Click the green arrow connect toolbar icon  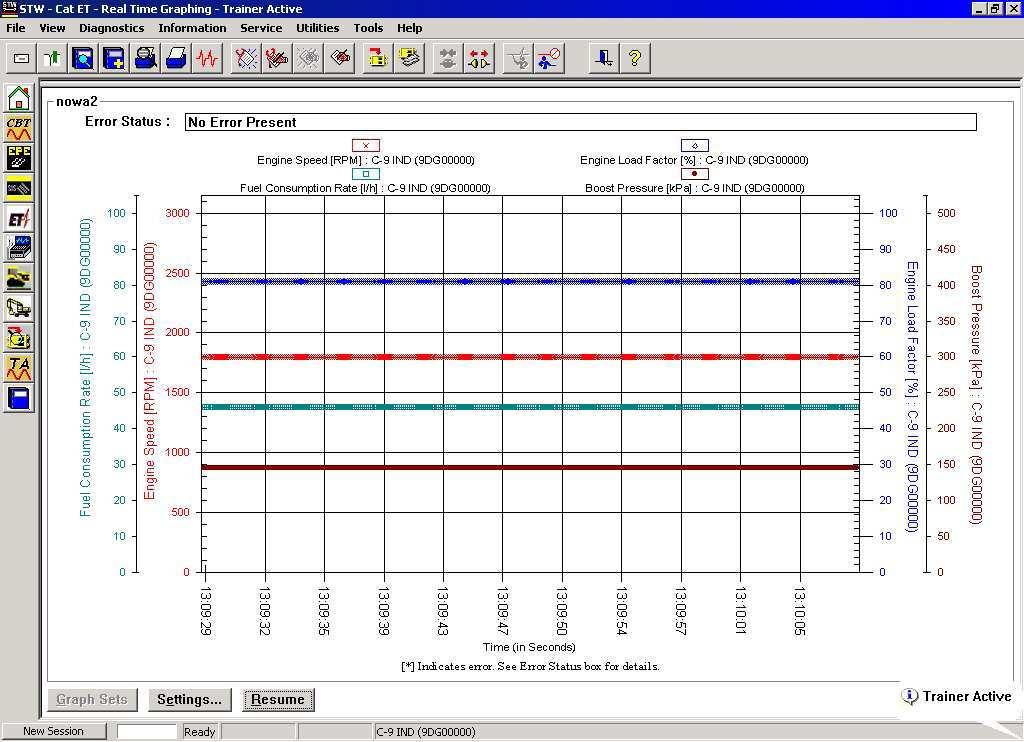52,59
